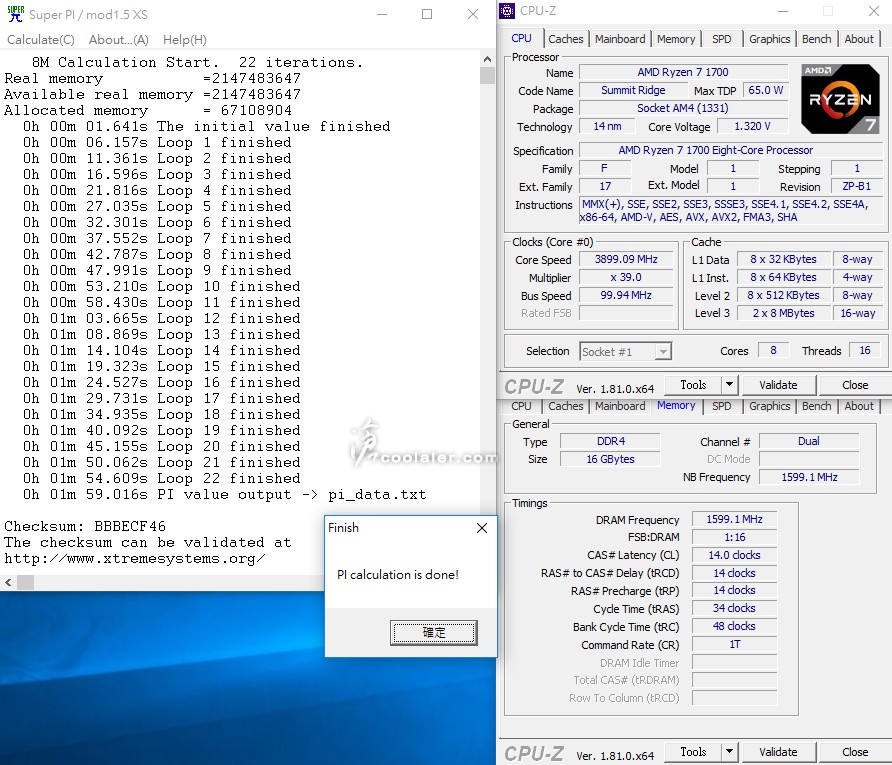This screenshot has width=892, height=765.
Task: Click the Package value Socket AM4 (1331)
Action: [683, 108]
